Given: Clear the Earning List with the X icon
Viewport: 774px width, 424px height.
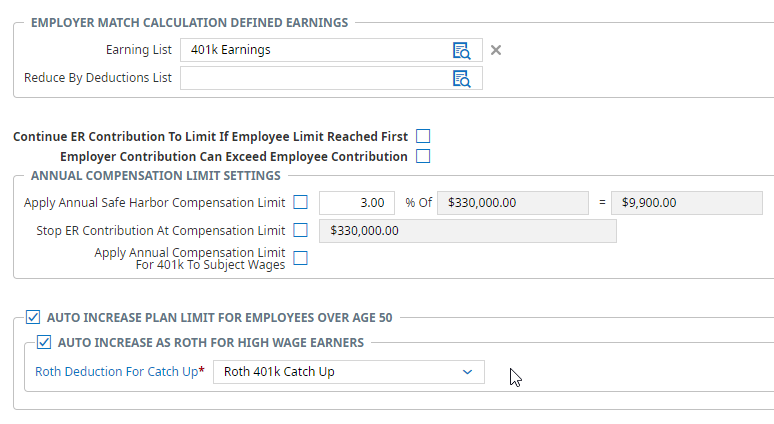Looking at the screenshot, I should click(x=496, y=50).
